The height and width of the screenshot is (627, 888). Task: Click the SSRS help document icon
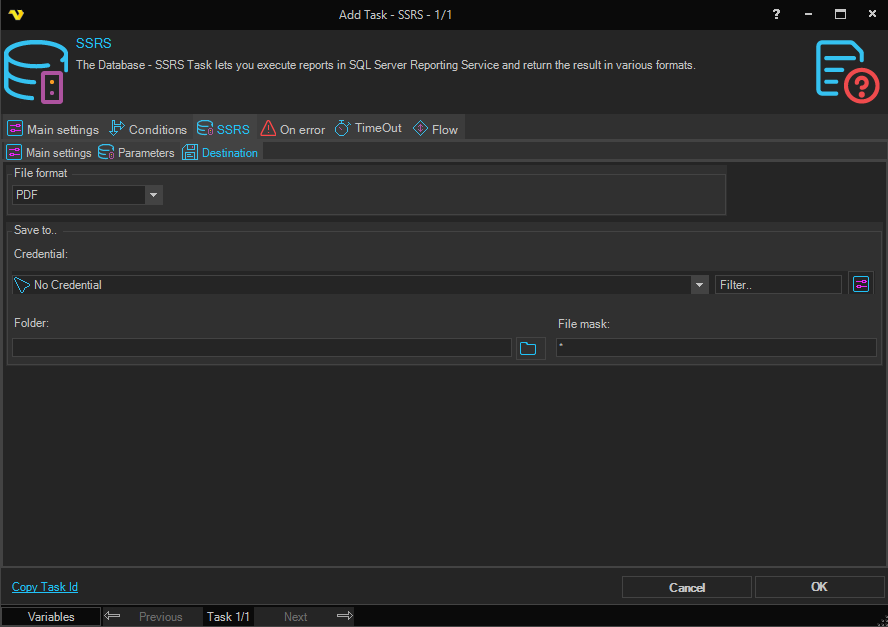point(846,71)
